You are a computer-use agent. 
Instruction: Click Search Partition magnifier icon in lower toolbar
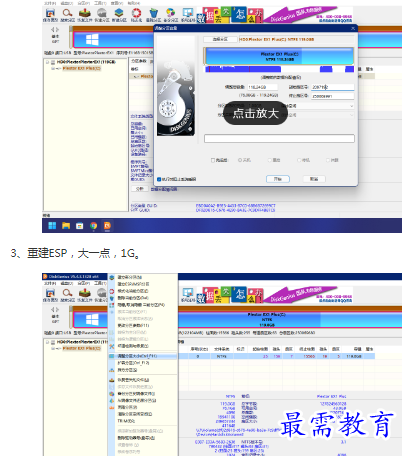pos(67,293)
